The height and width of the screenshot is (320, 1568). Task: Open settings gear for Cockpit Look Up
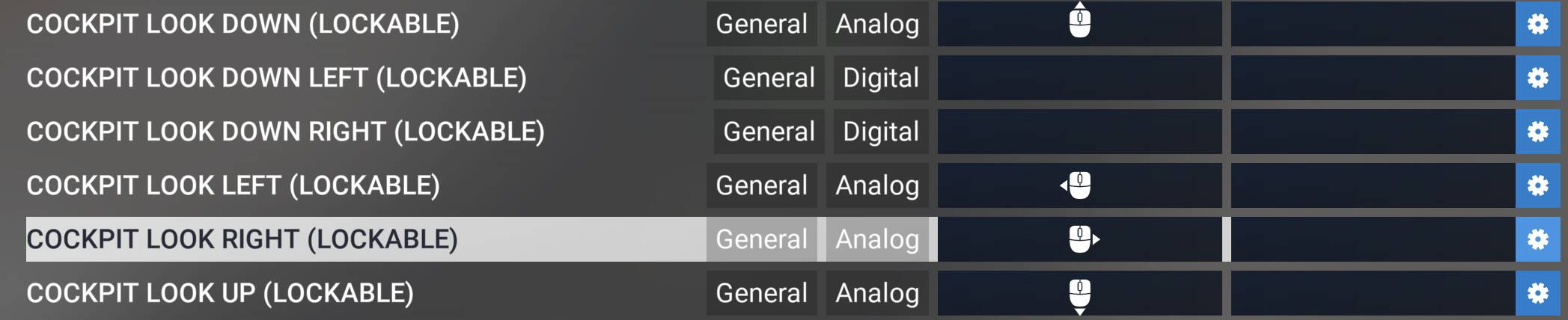pos(1537,293)
